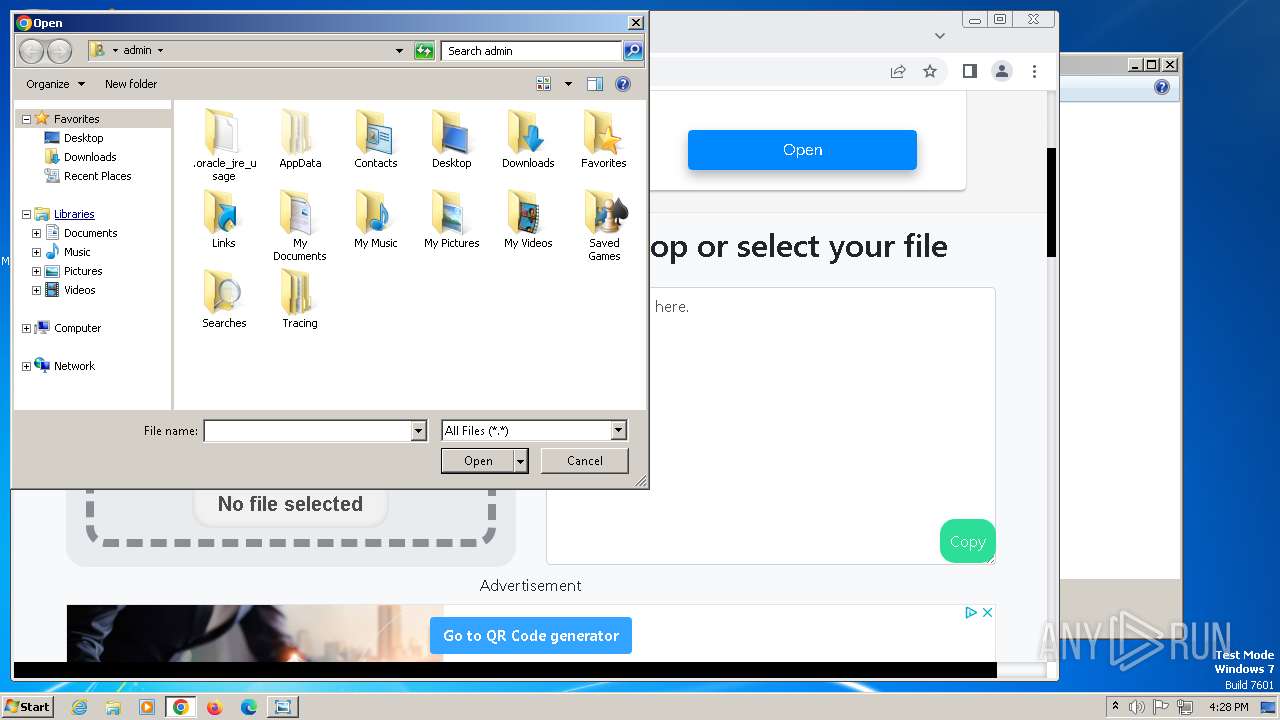
Task: Select the My Videos folder
Action: click(x=528, y=219)
